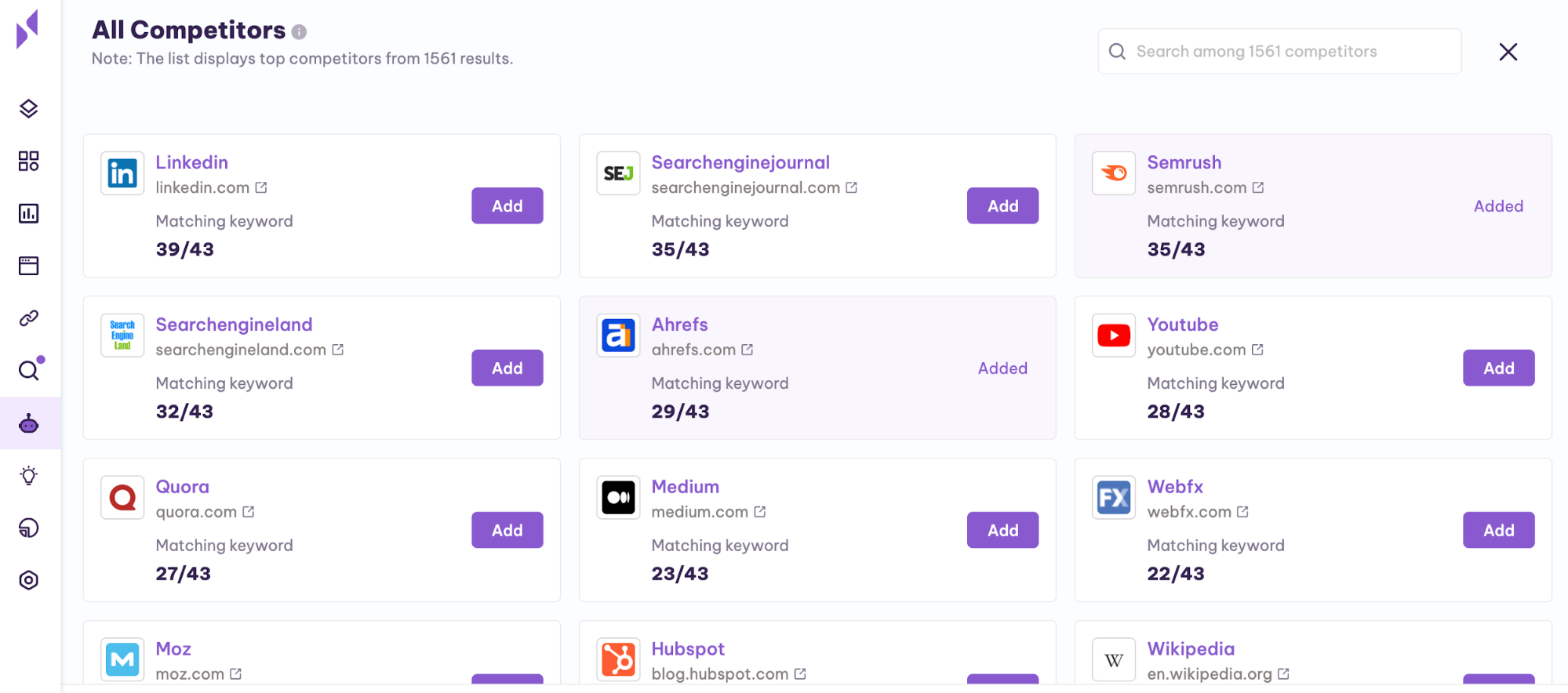Click the Quora logo thumbnail
The width and height of the screenshot is (1568, 693).
coord(122,498)
